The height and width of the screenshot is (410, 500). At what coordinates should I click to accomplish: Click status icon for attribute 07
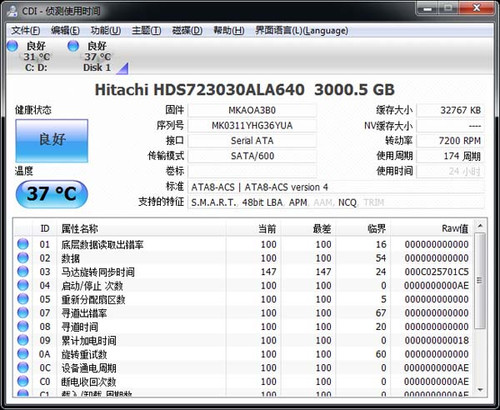click(x=23, y=312)
